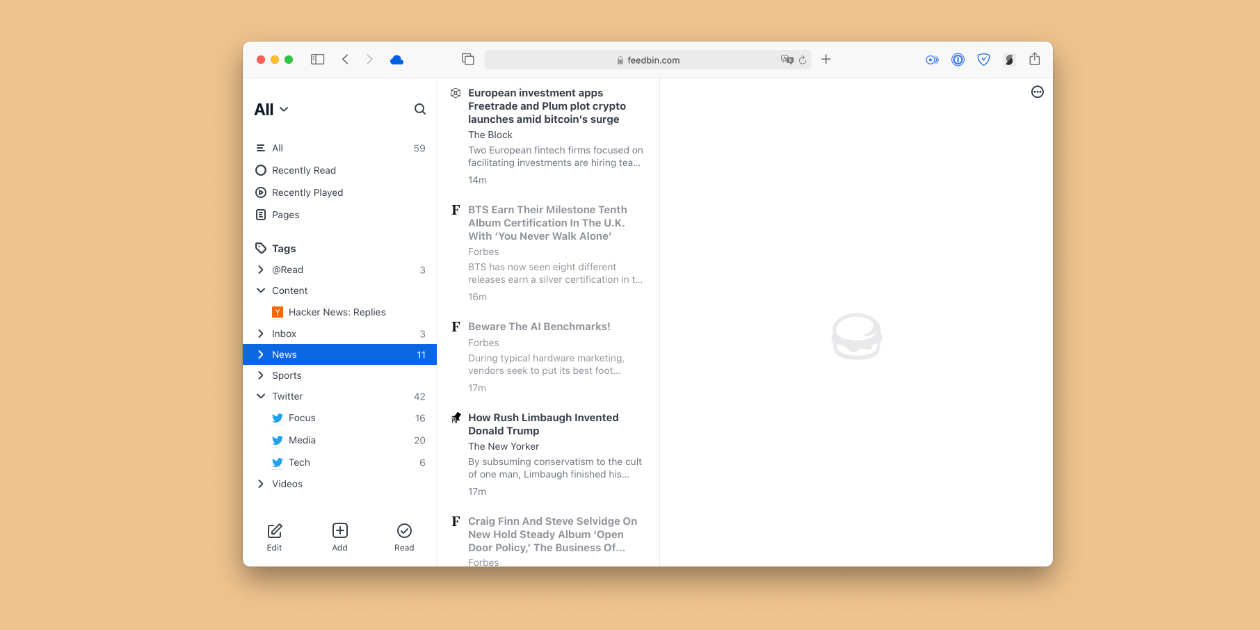The image size is (1260, 630).
Task: Expand the Videos tag
Action: coord(261,484)
